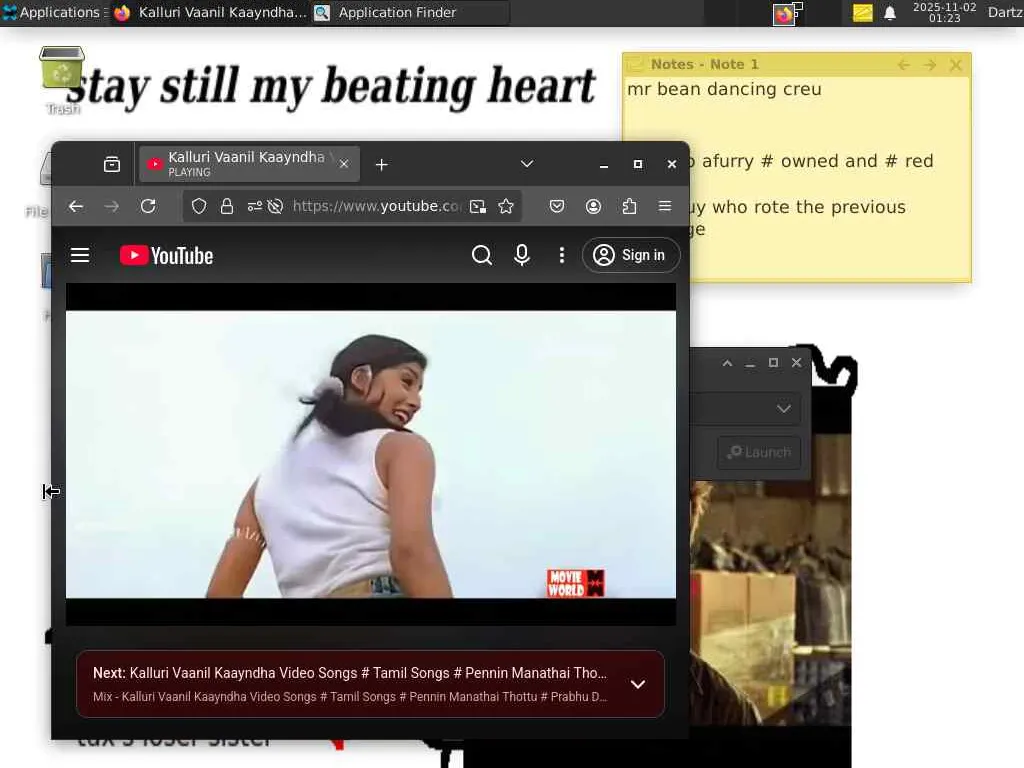1024x768 pixels.
Task: View site security padlock info
Action: (x=227, y=206)
